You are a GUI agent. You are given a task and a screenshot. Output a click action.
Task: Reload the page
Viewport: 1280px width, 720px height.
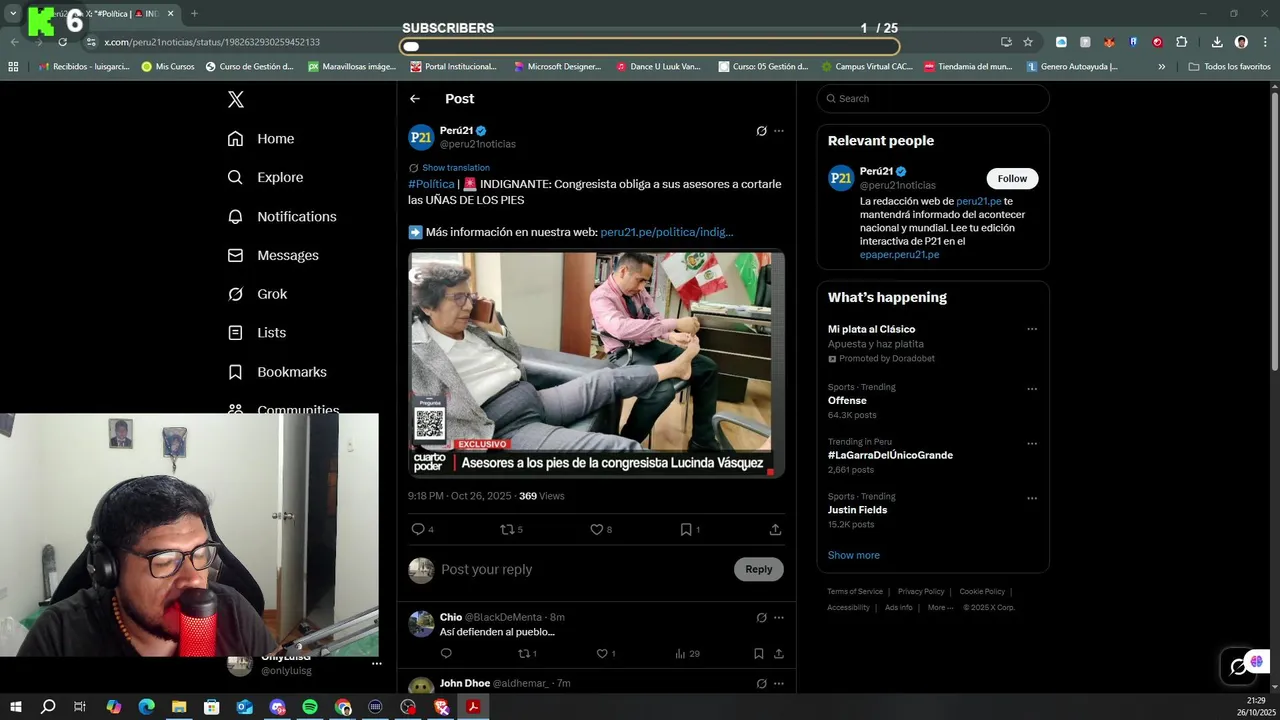[x=62, y=42]
